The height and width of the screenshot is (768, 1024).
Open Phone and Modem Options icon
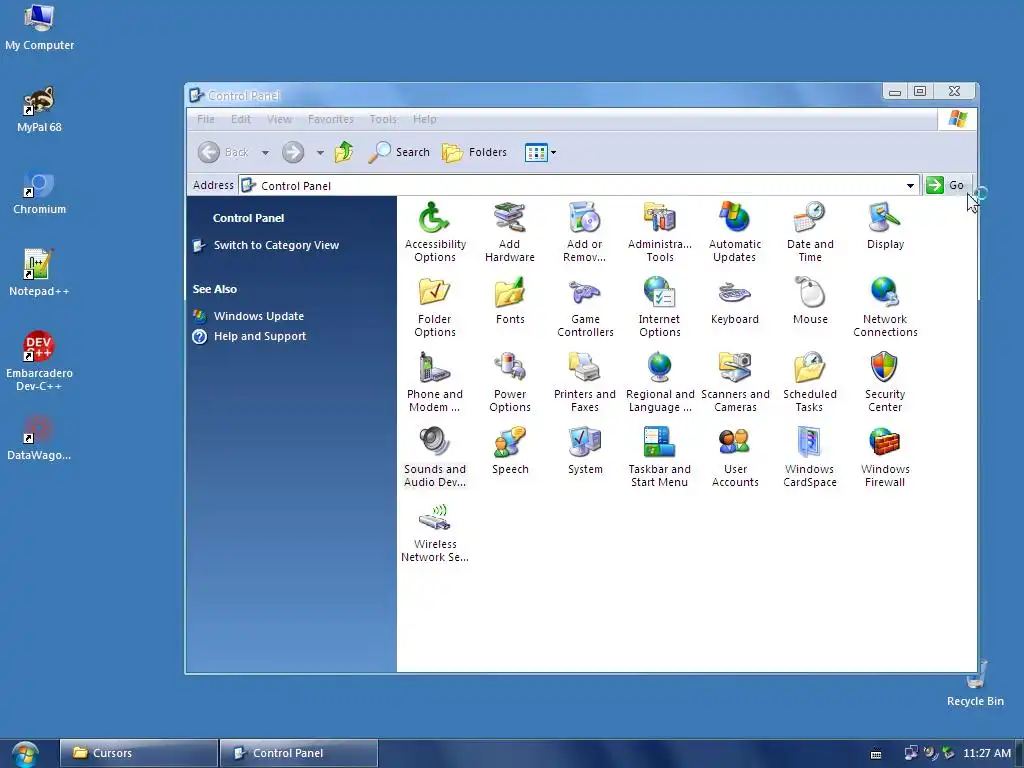click(435, 382)
